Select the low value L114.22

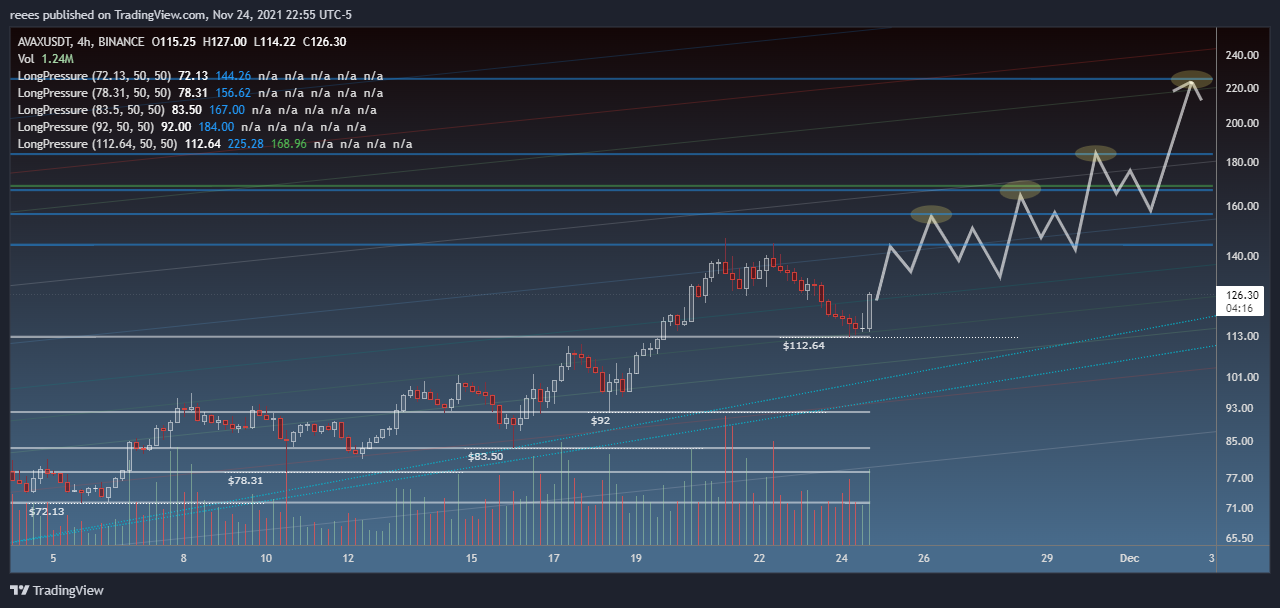click(273, 42)
